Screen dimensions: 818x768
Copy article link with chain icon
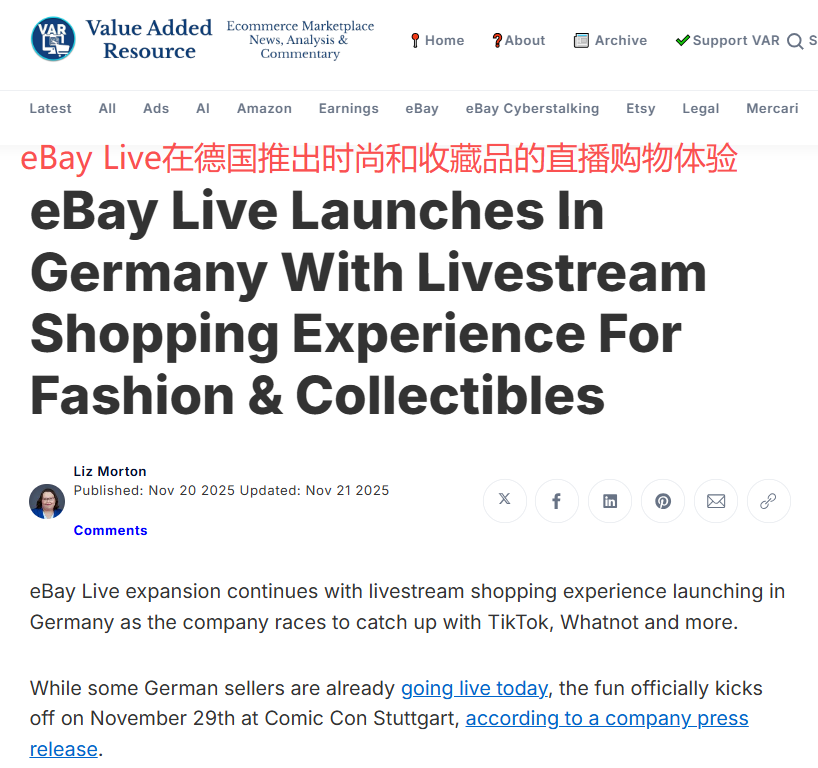768,501
